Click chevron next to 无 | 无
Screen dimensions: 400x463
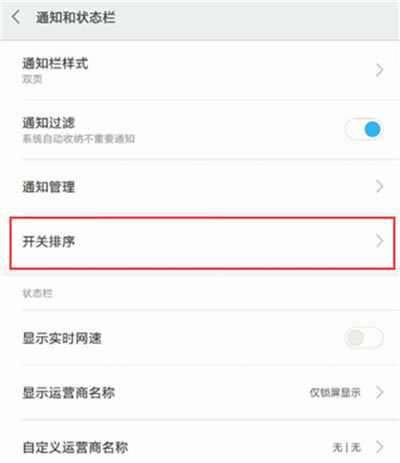[379, 447]
